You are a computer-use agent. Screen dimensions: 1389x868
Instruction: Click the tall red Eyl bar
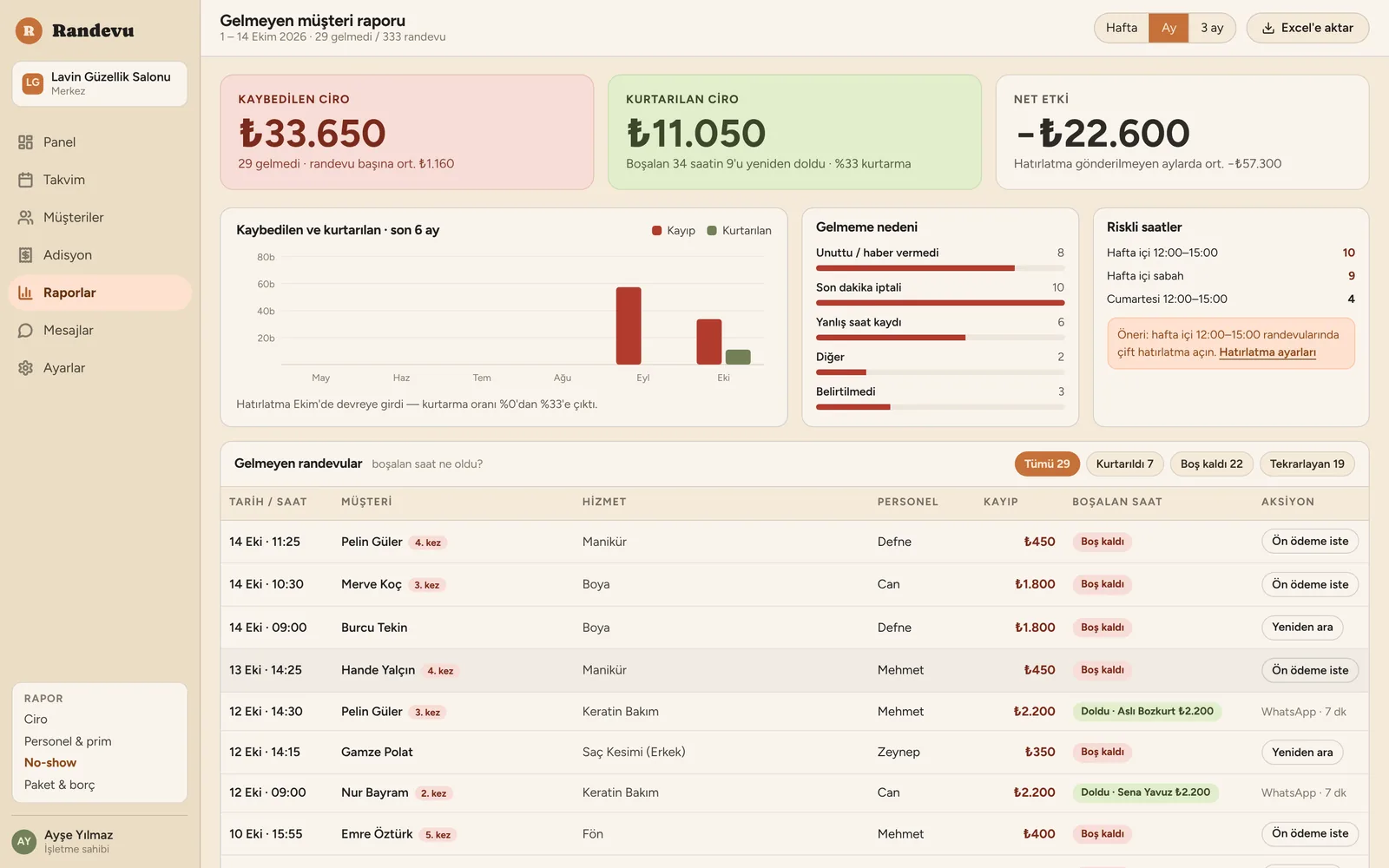point(629,325)
